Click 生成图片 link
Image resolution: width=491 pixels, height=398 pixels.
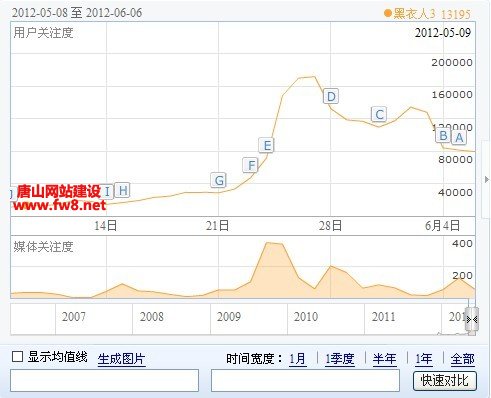122,359
